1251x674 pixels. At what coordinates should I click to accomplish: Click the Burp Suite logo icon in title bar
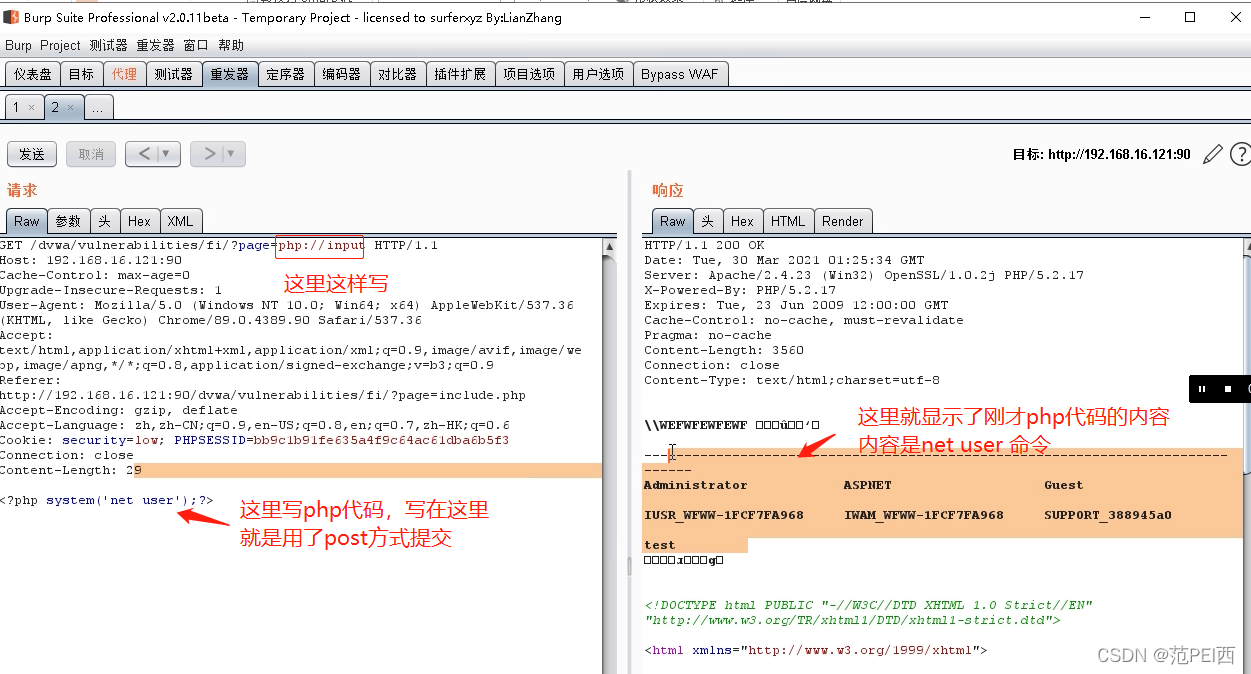coord(11,17)
